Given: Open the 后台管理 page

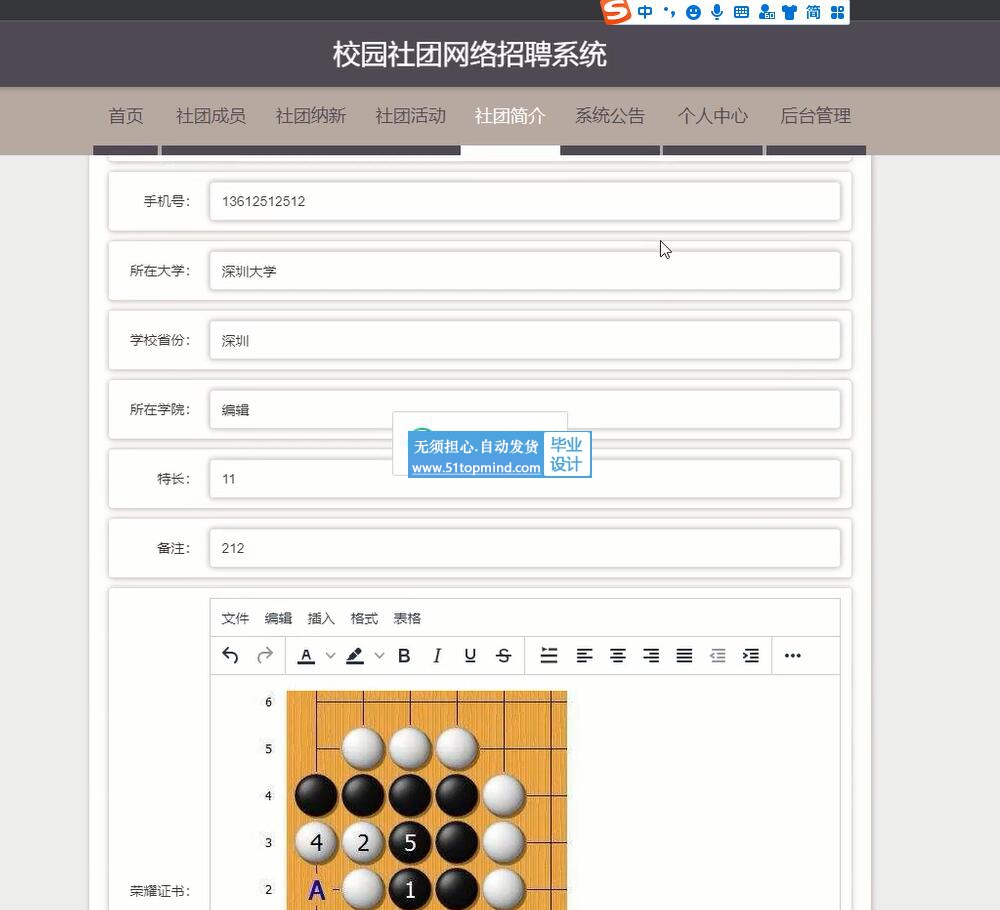Looking at the screenshot, I should pyautogui.click(x=815, y=116).
